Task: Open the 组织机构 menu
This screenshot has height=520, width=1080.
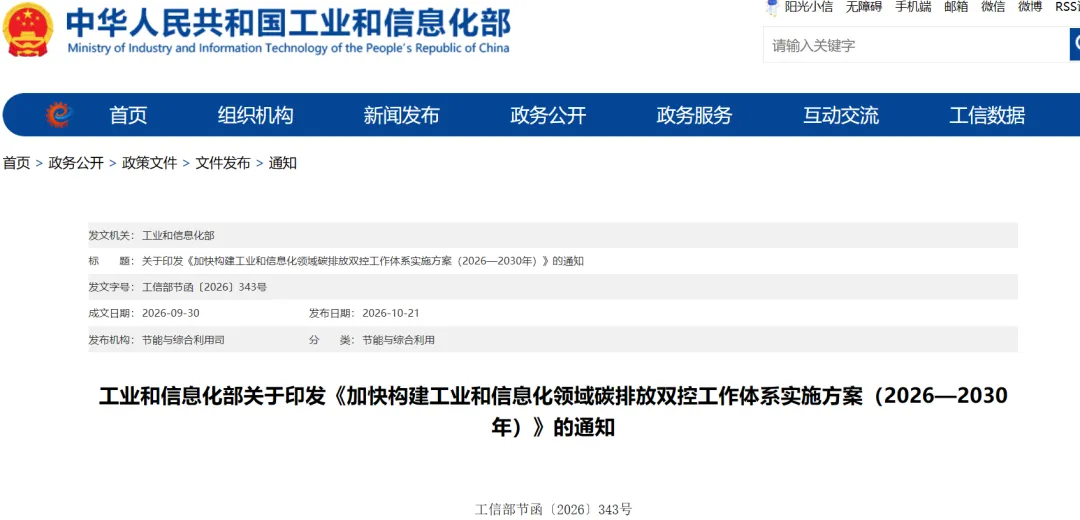Action: click(x=256, y=116)
